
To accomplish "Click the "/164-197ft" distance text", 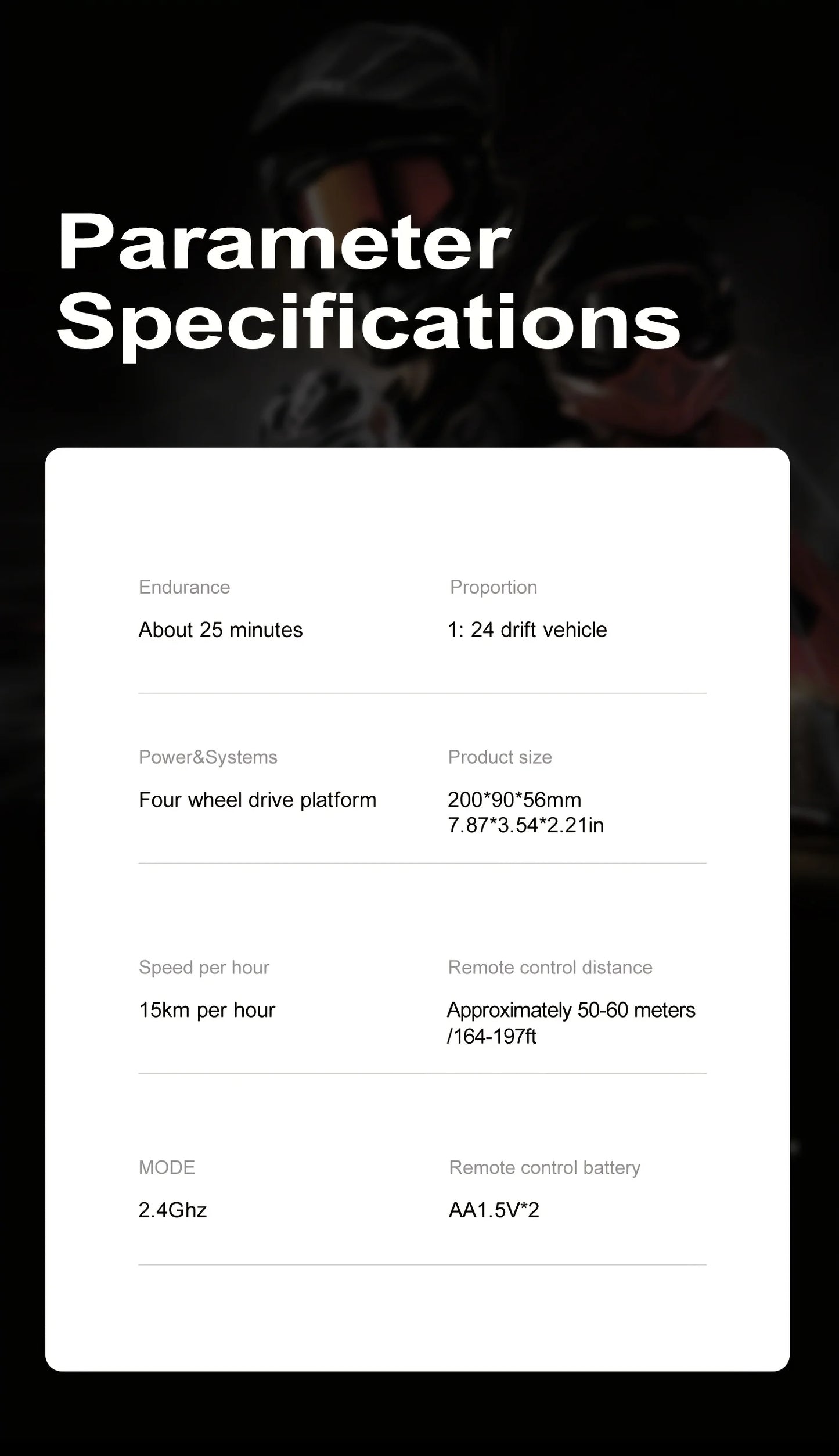I will tap(492, 1036).
